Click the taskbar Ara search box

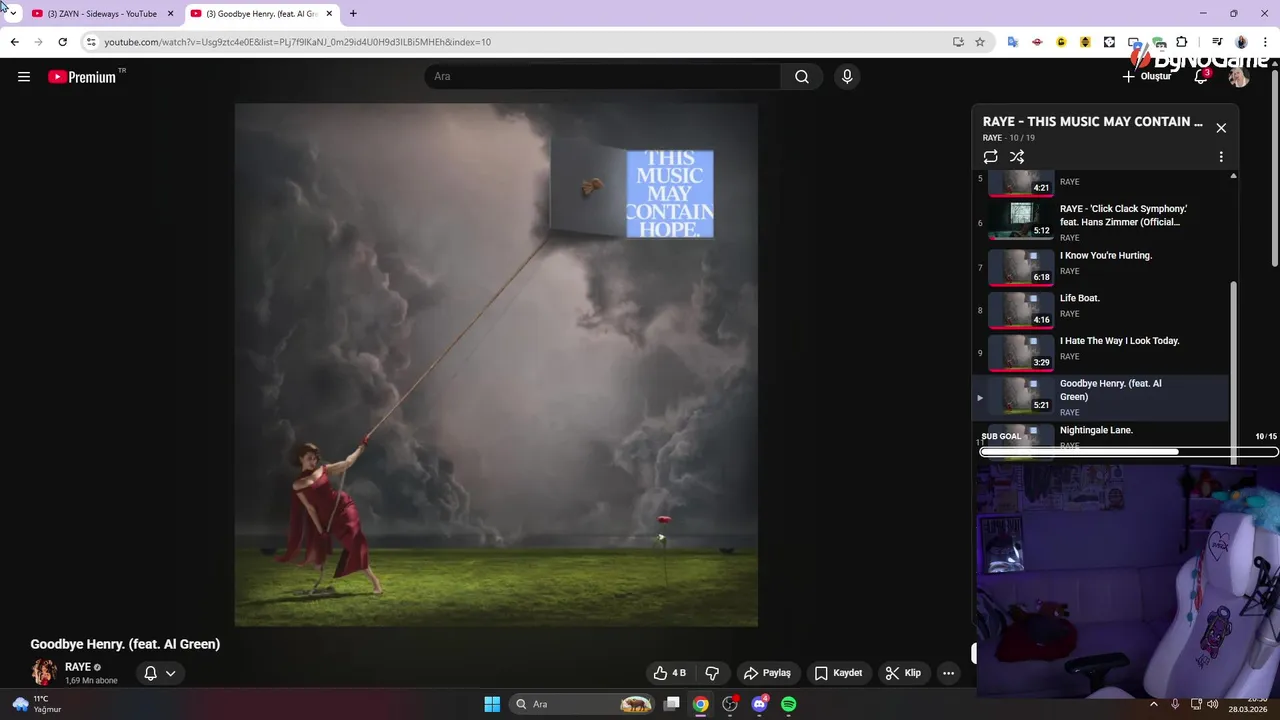[x=582, y=704]
